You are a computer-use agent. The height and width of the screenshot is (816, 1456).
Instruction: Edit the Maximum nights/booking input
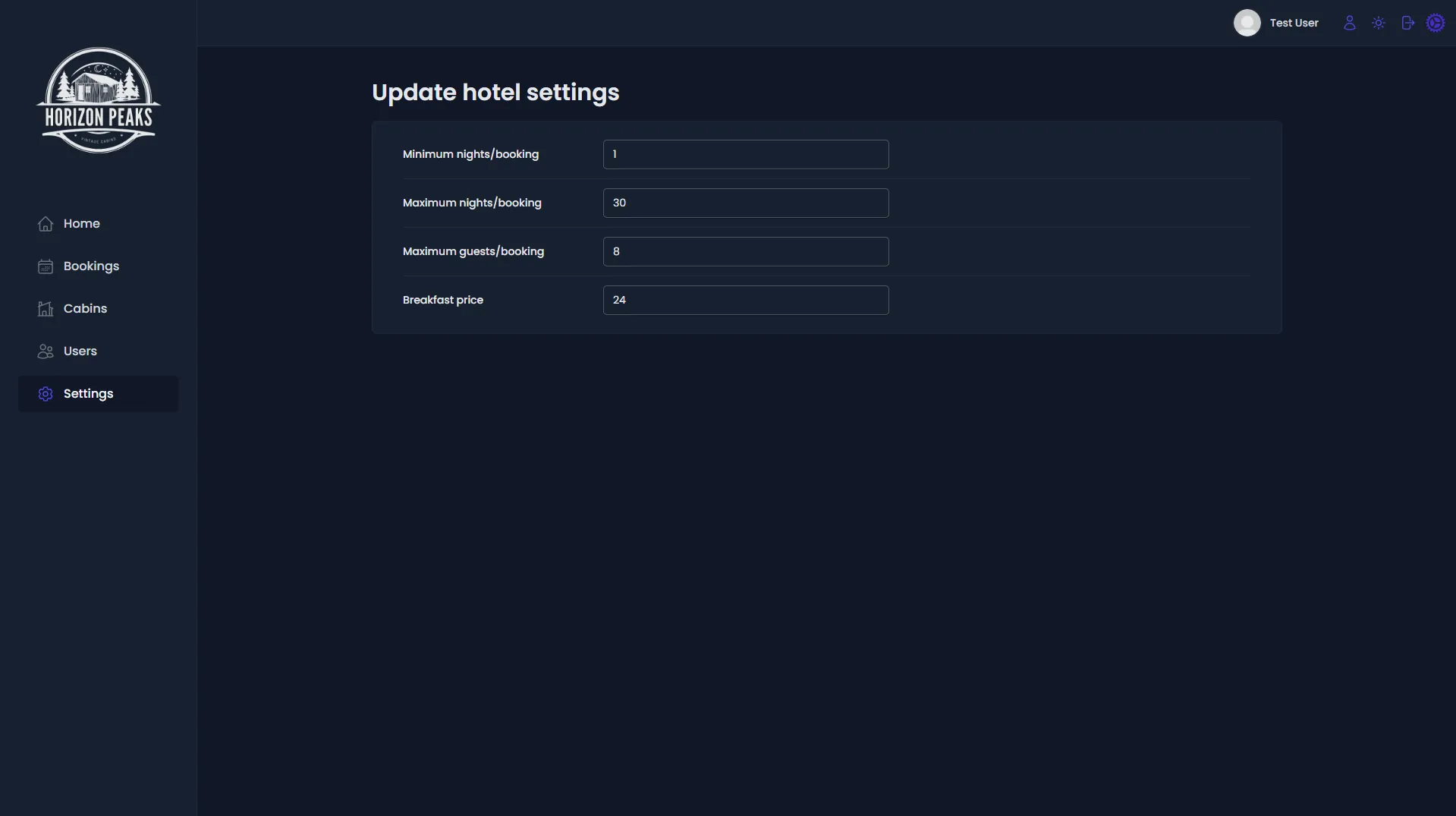point(746,203)
